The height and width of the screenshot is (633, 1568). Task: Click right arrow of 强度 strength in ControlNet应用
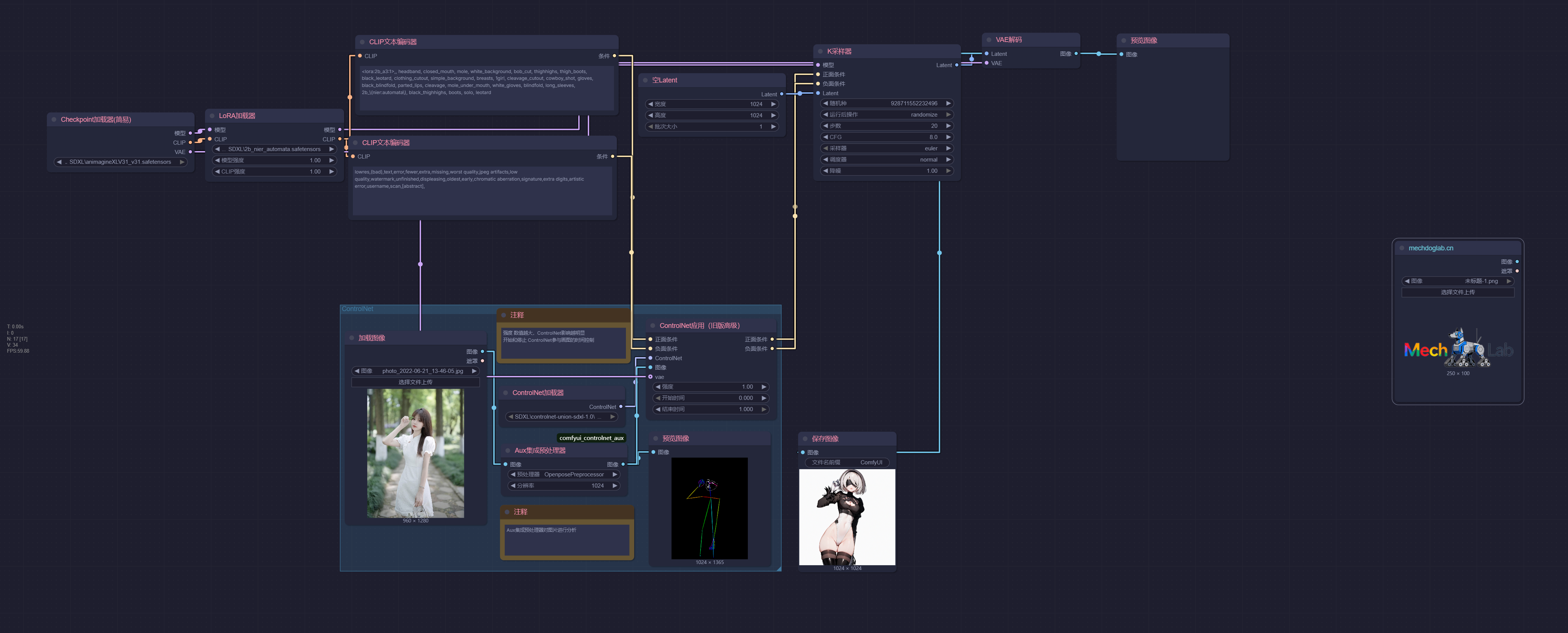pos(763,387)
